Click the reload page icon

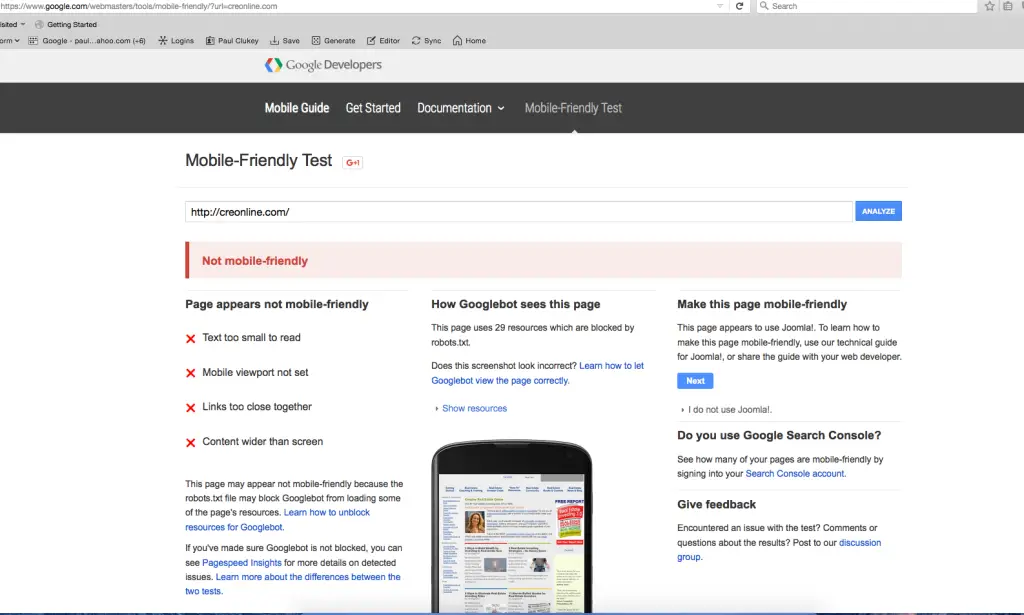click(739, 6)
